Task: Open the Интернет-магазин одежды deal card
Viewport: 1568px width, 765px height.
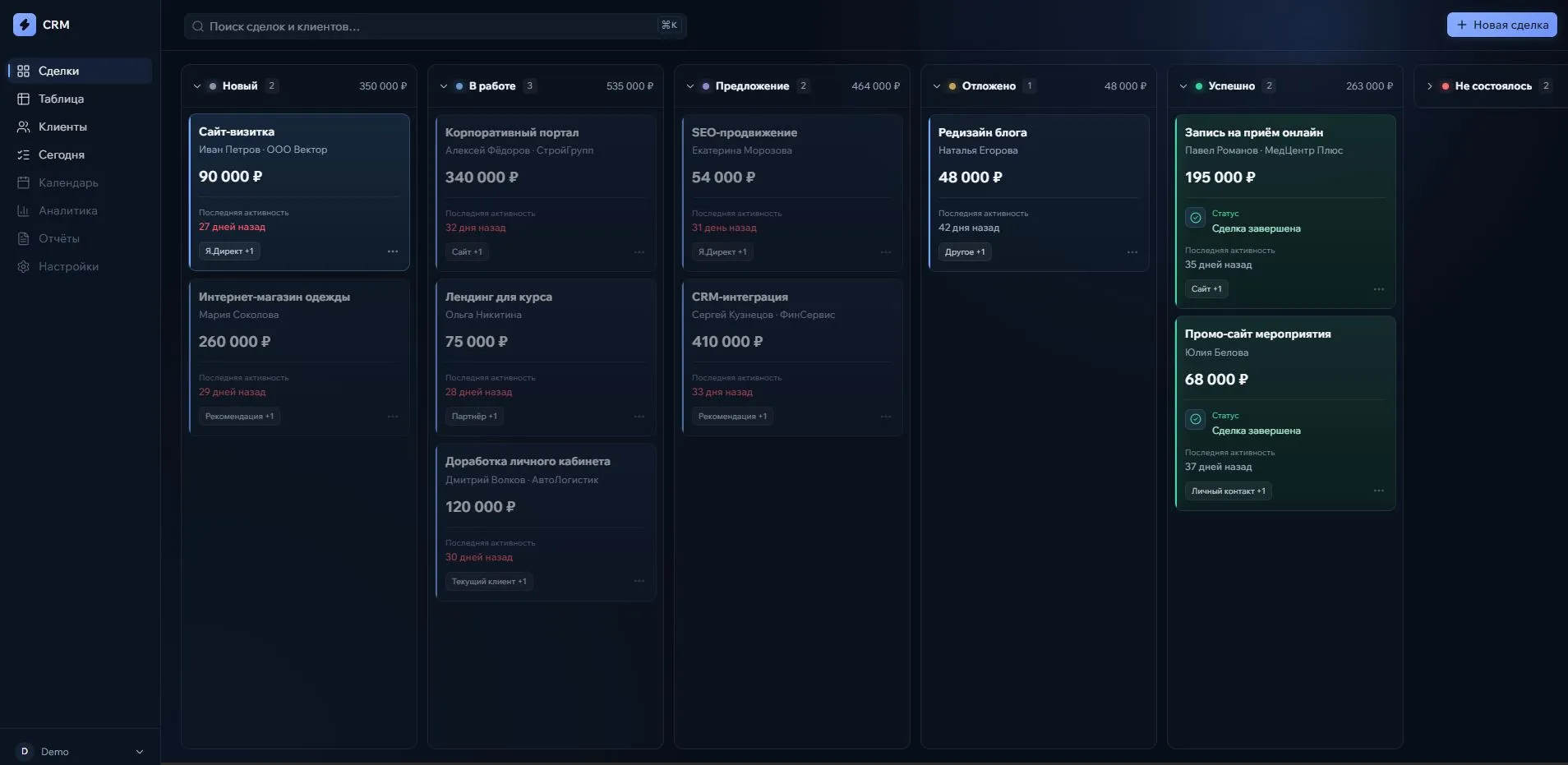Action: click(299, 357)
